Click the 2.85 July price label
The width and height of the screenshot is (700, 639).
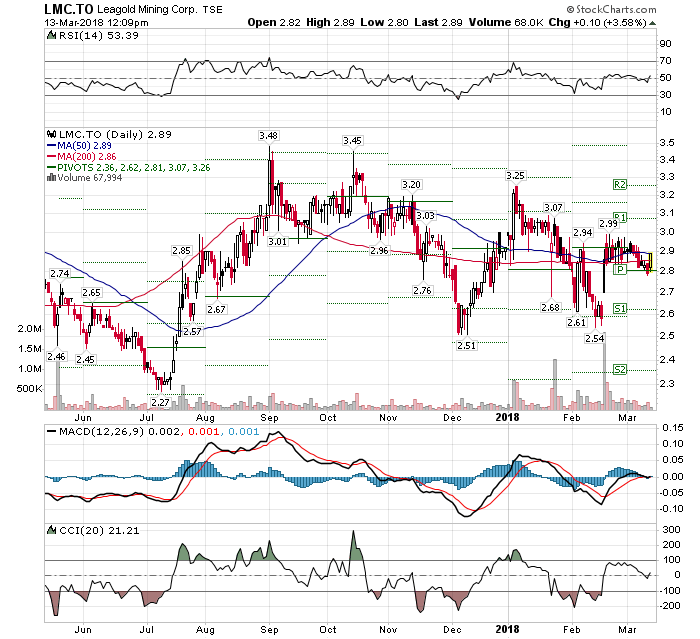[x=181, y=251]
